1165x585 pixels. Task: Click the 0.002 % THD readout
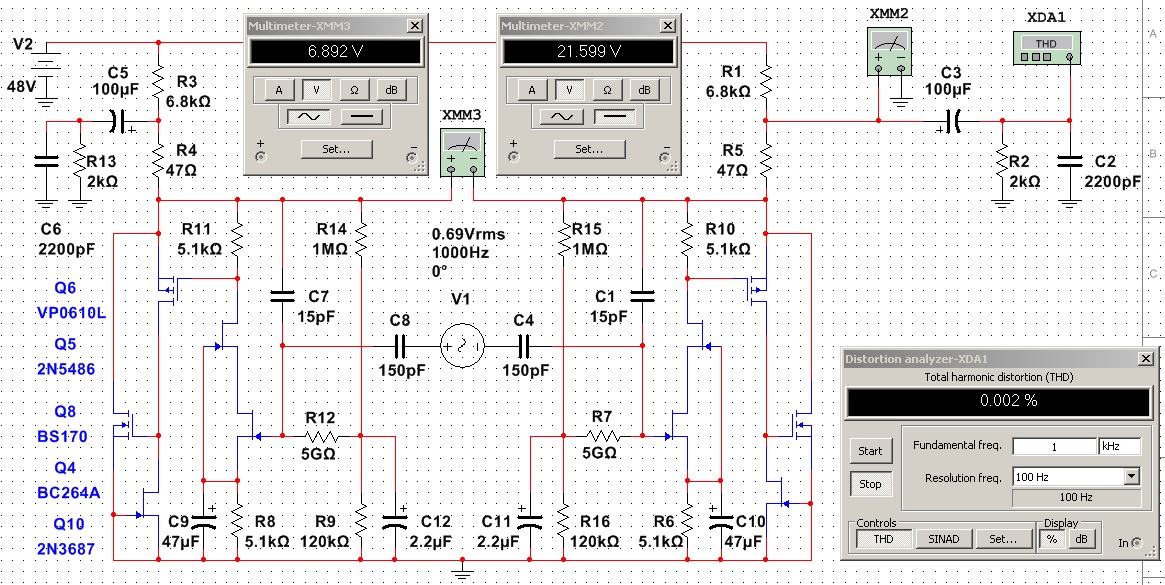tap(999, 401)
